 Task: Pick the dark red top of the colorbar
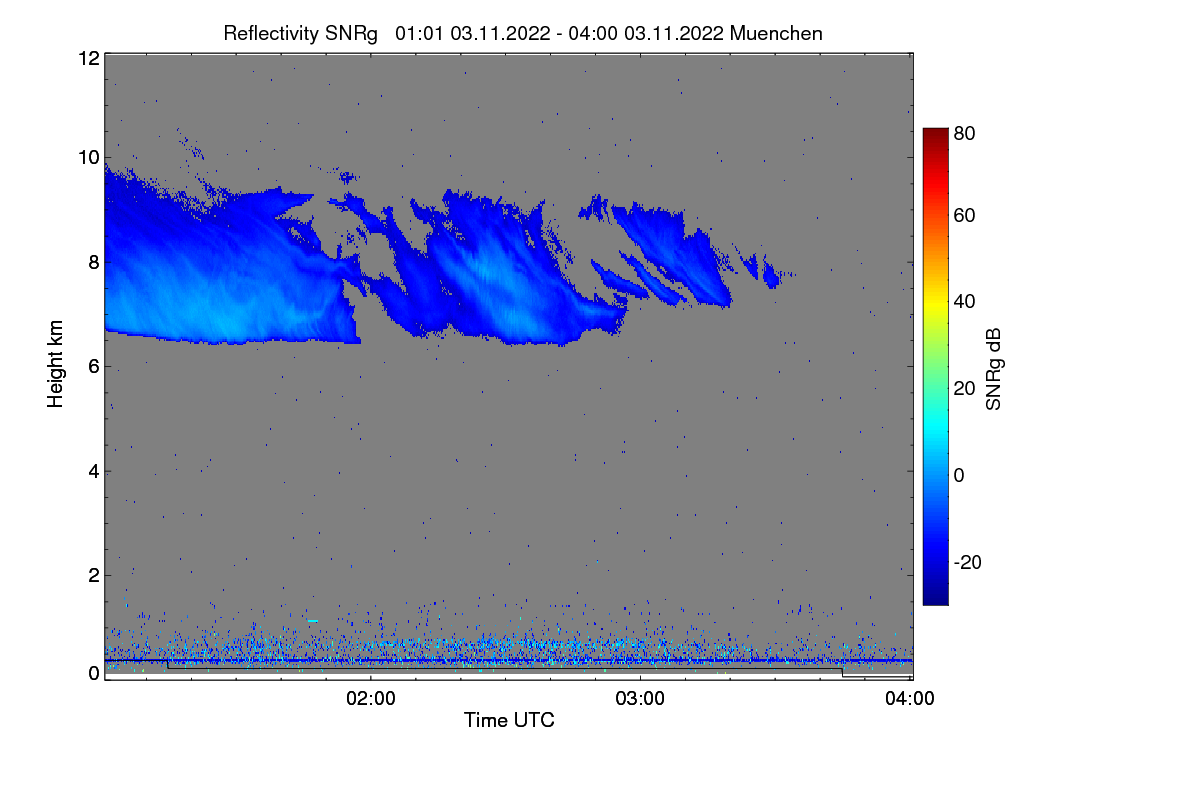(x=935, y=134)
